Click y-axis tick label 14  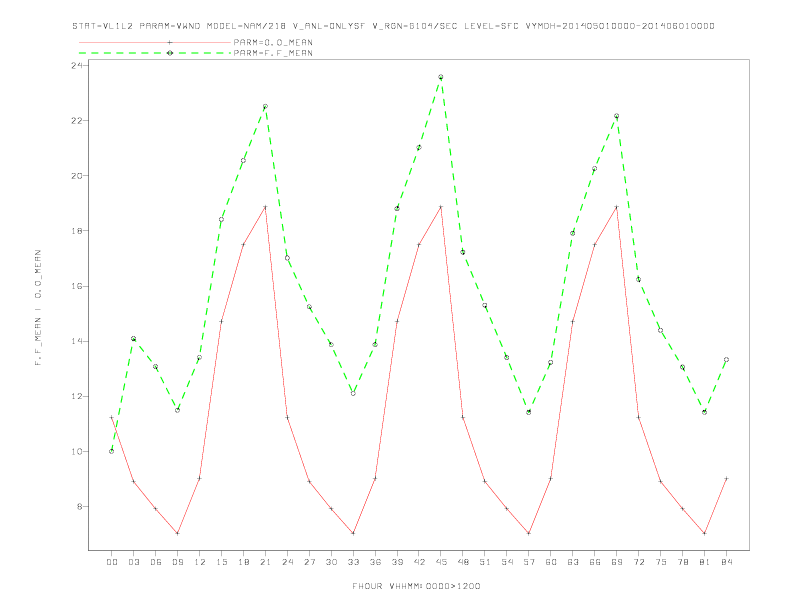(x=77, y=341)
